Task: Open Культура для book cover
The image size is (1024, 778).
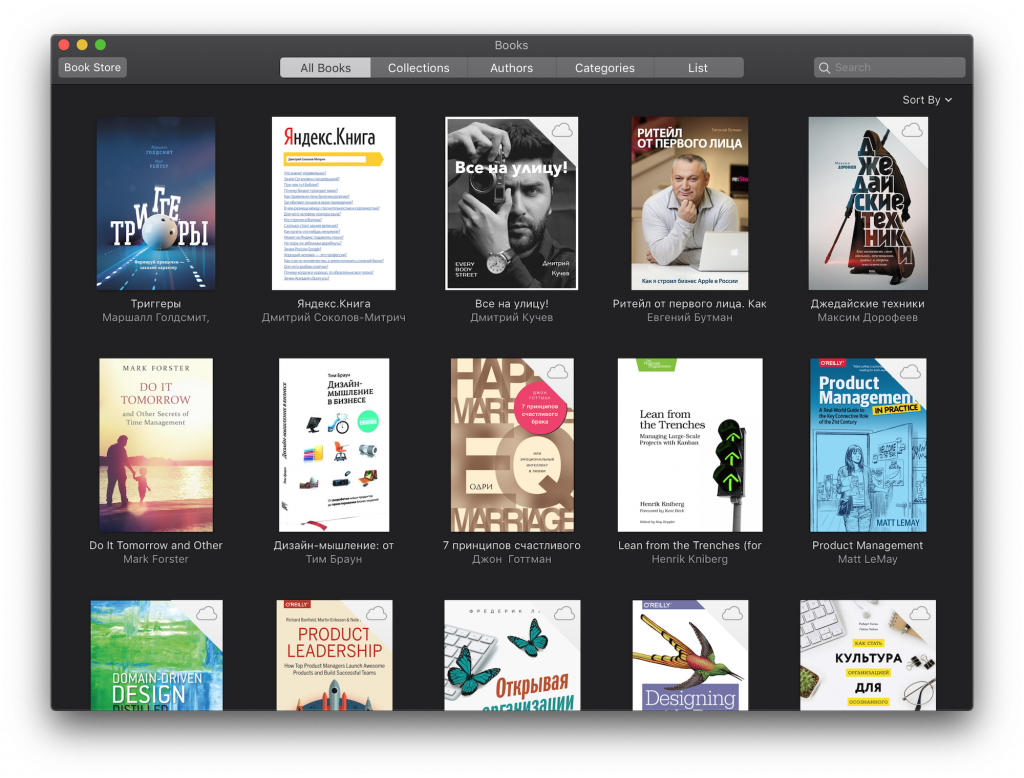Action: click(868, 655)
